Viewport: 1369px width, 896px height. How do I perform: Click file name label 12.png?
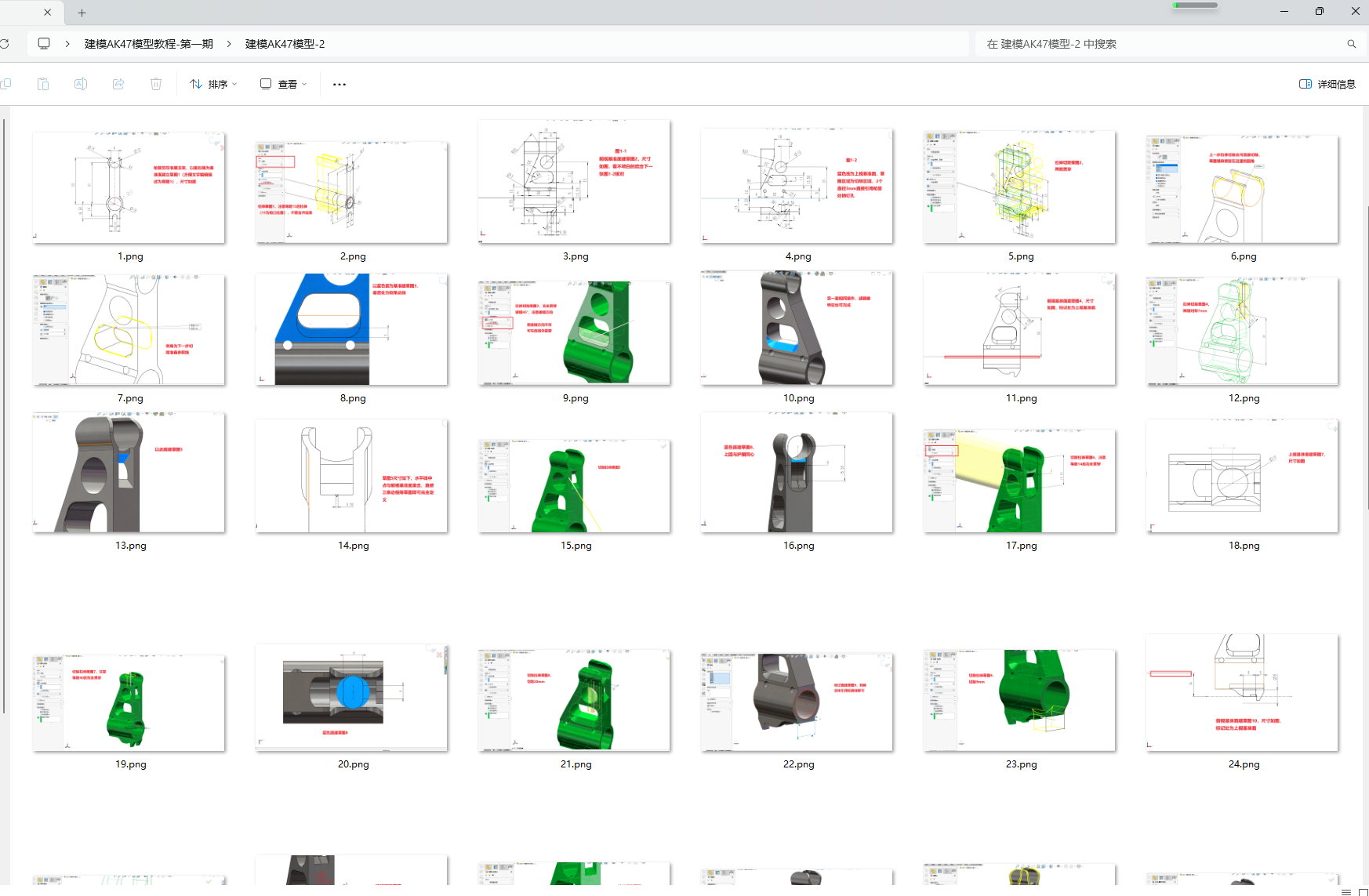[1244, 398]
